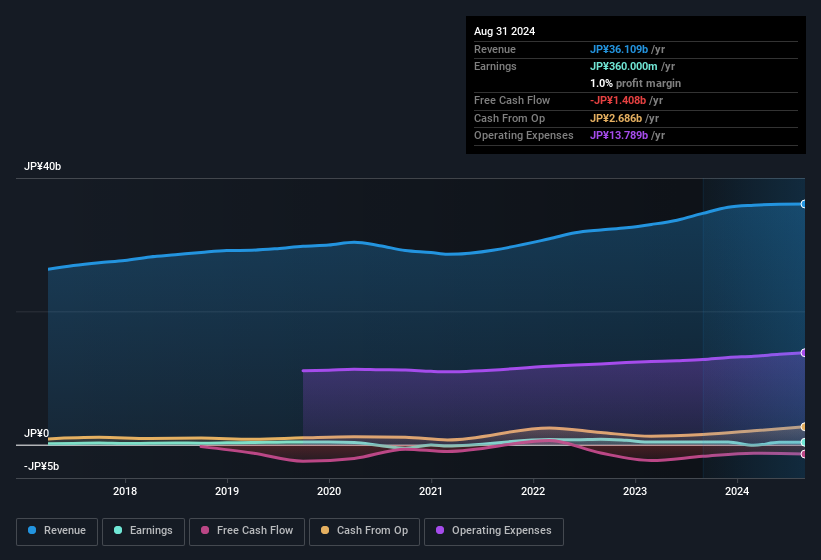Screen dimensions: 821x560
Task: Click the 2018 x-axis label
Action: point(125,491)
